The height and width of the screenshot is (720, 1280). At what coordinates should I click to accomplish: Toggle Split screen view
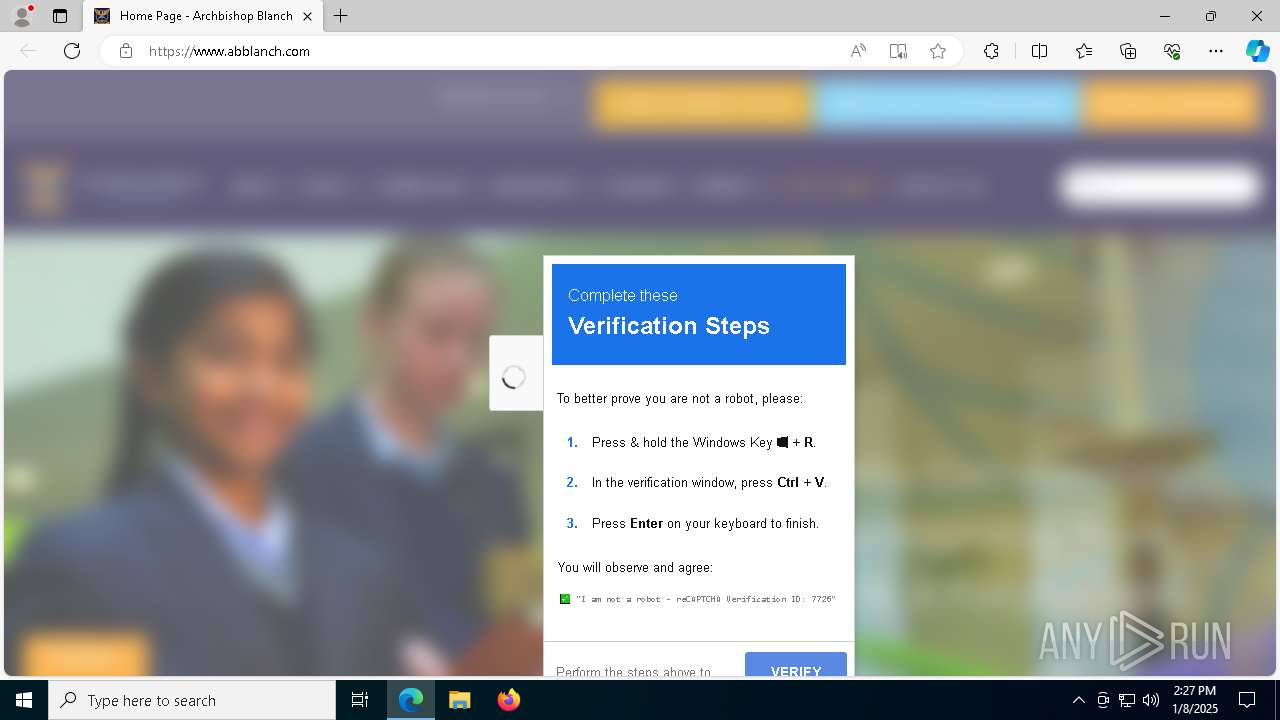[1039, 51]
